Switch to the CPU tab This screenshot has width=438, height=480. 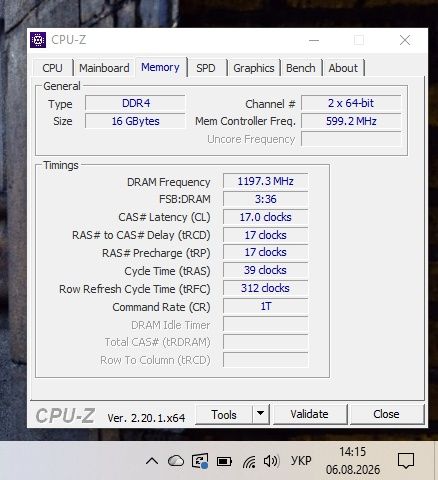pos(52,68)
